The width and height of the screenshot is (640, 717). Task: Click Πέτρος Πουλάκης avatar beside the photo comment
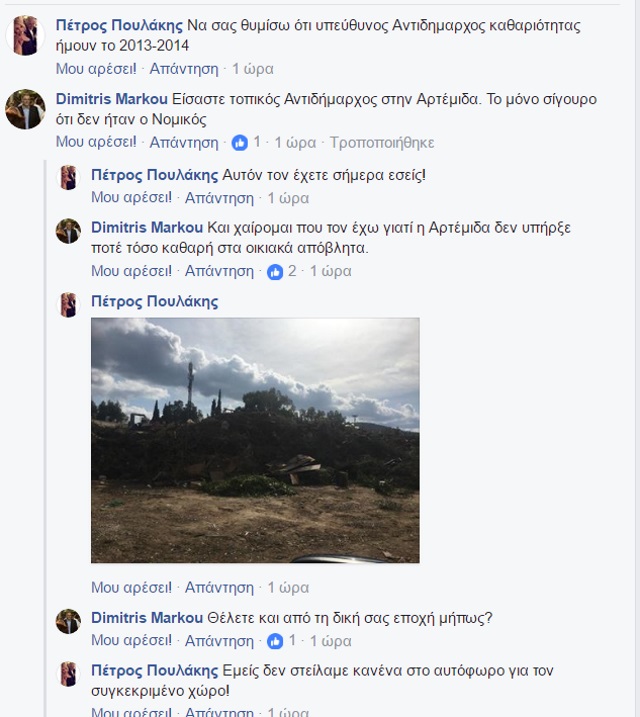click(x=68, y=305)
